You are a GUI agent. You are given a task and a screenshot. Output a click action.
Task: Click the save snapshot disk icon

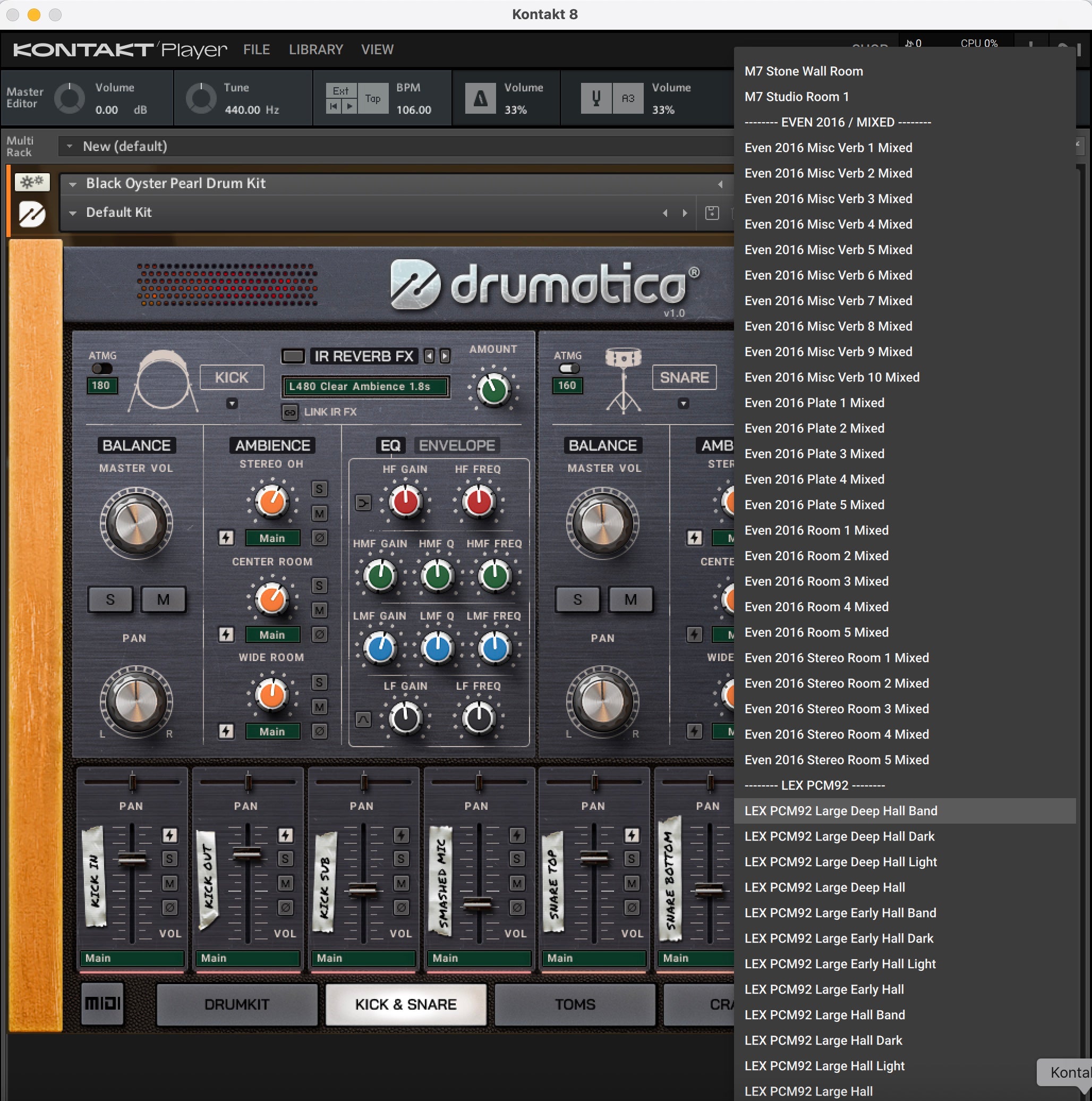(x=712, y=213)
